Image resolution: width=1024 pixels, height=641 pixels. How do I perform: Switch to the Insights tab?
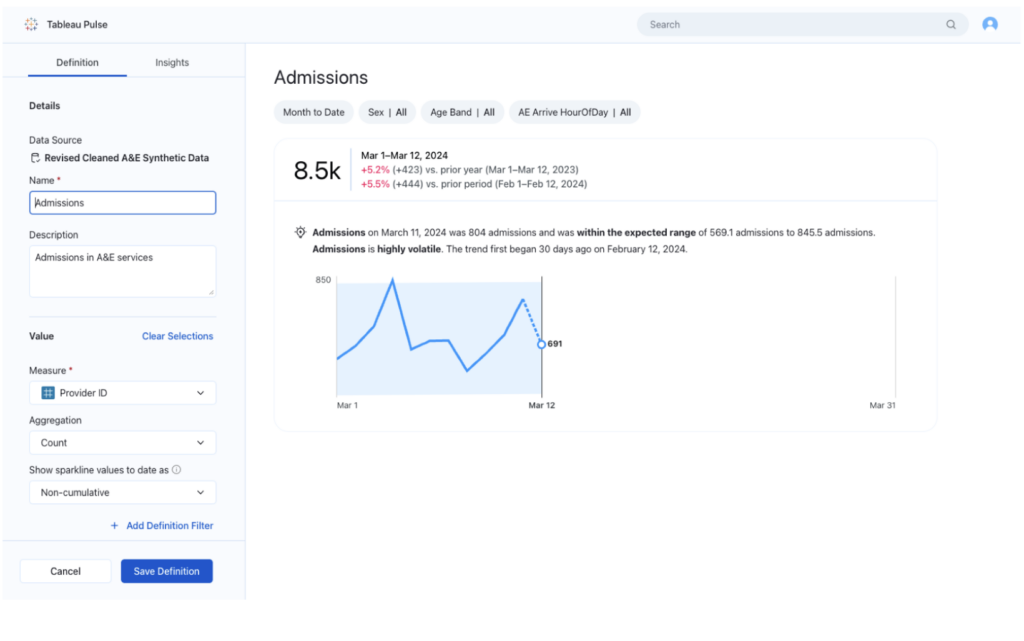tap(171, 62)
